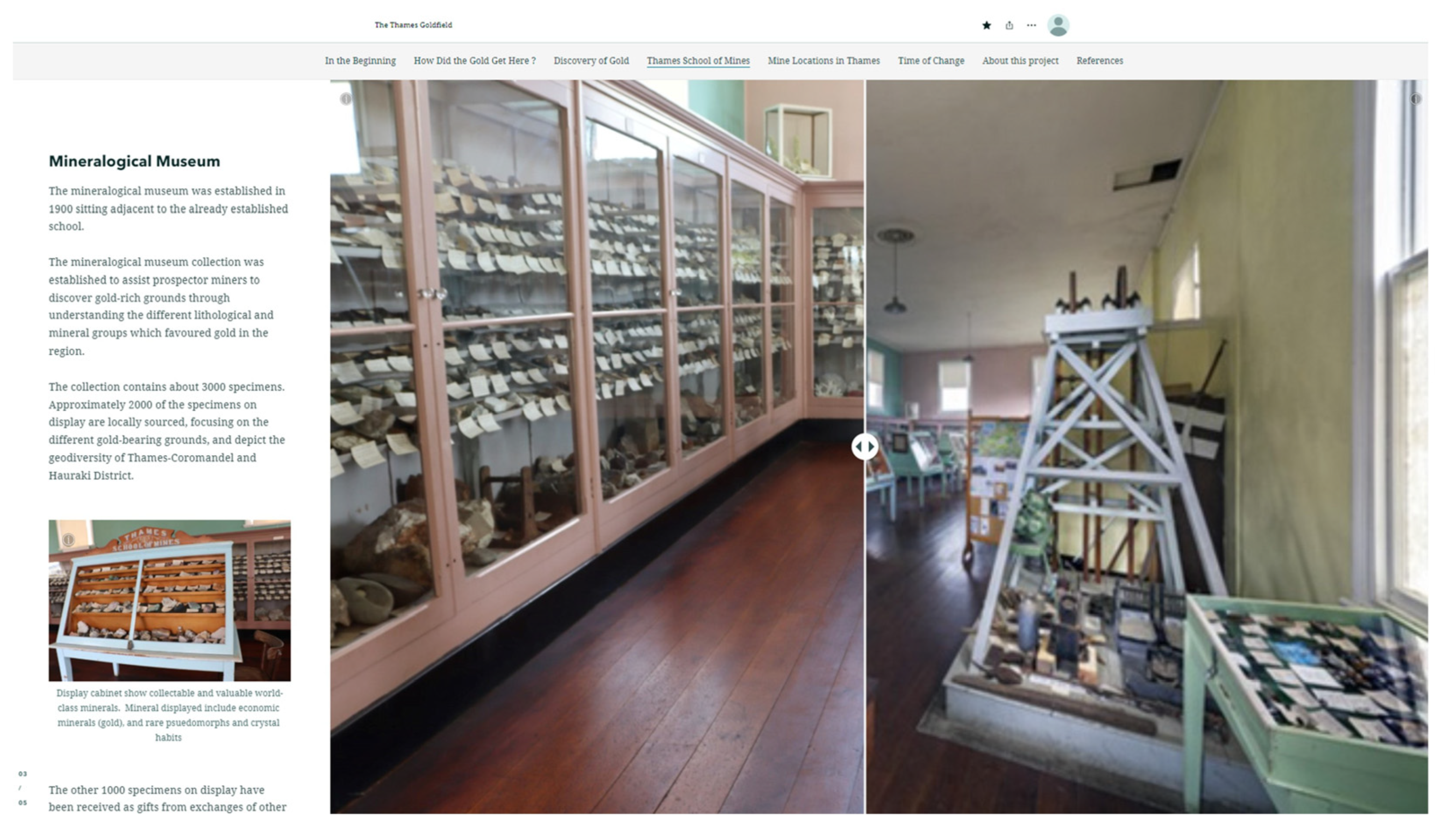This screenshot has width=1442, height=840.
Task: Open How Did the Gold Get Here tab
Action: coord(474,60)
